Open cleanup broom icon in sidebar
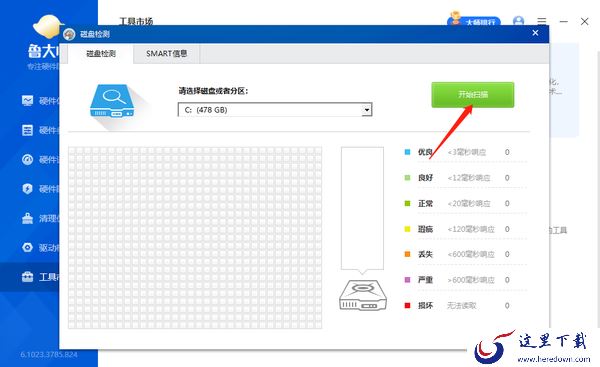Image resolution: width=600 pixels, height=367 pixels. 27,218
